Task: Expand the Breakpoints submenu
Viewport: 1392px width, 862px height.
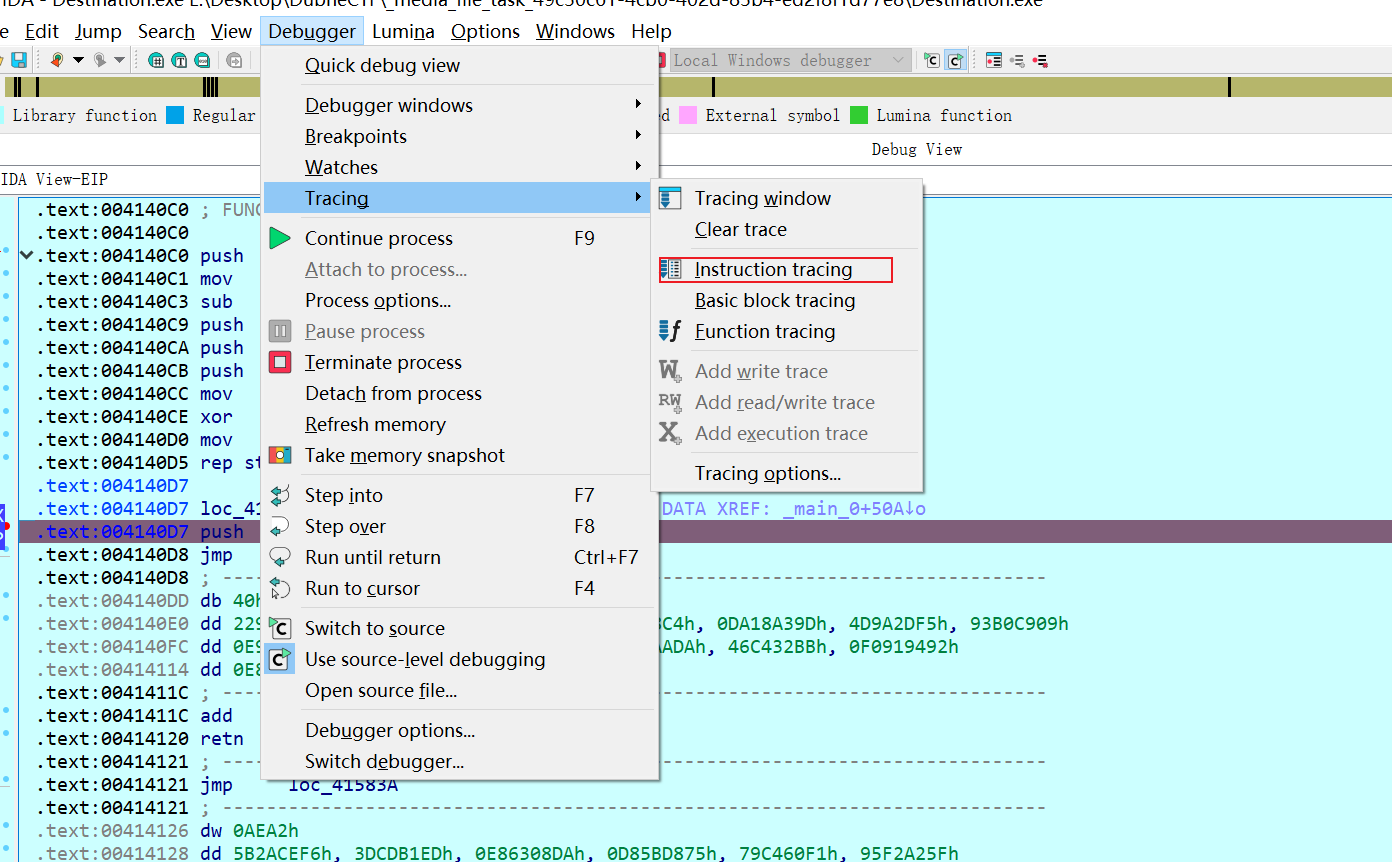Action: (x=356, y=137)
